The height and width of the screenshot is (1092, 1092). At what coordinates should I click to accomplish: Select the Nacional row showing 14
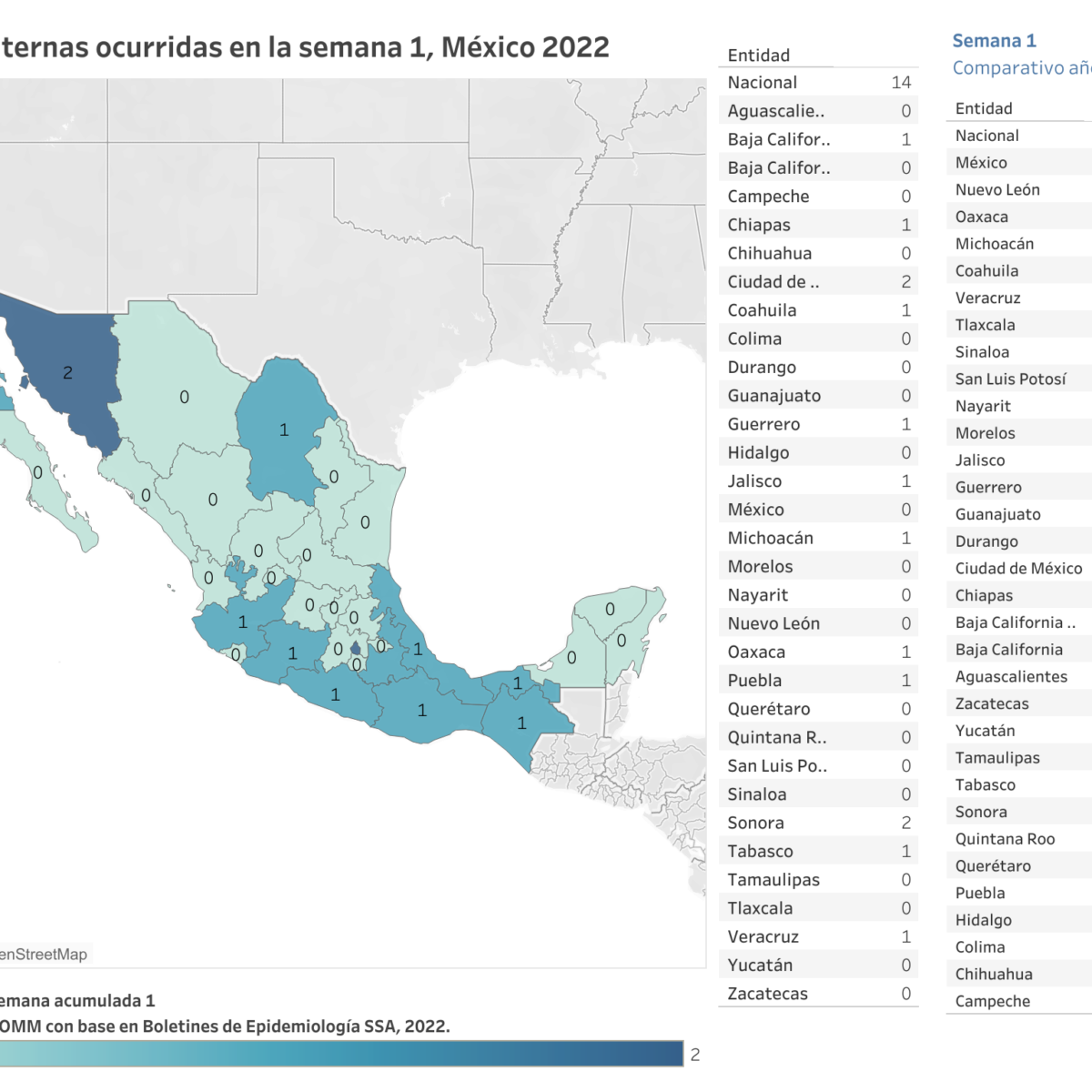(x=817, y=83)
